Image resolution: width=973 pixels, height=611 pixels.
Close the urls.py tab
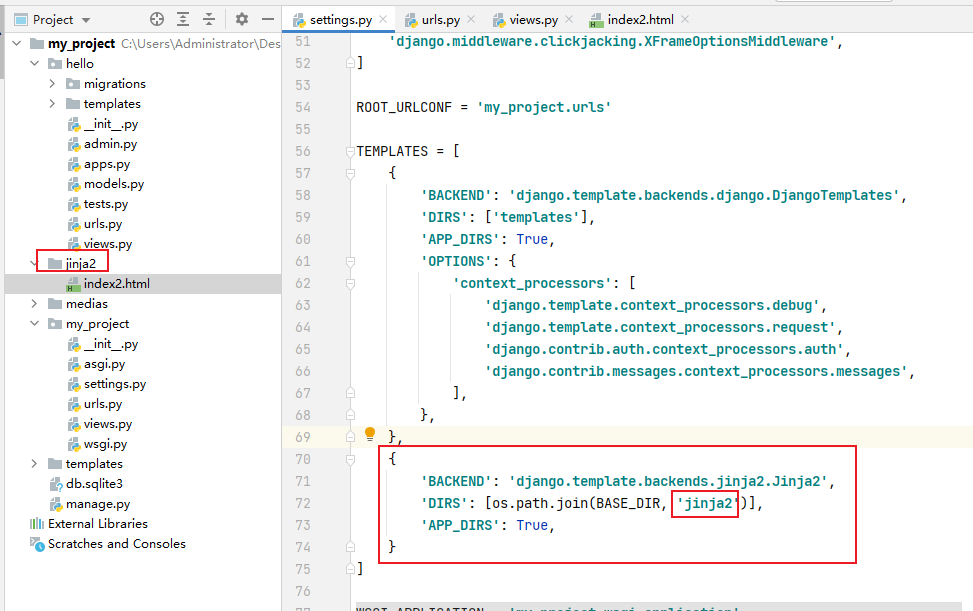click(471, 19)
